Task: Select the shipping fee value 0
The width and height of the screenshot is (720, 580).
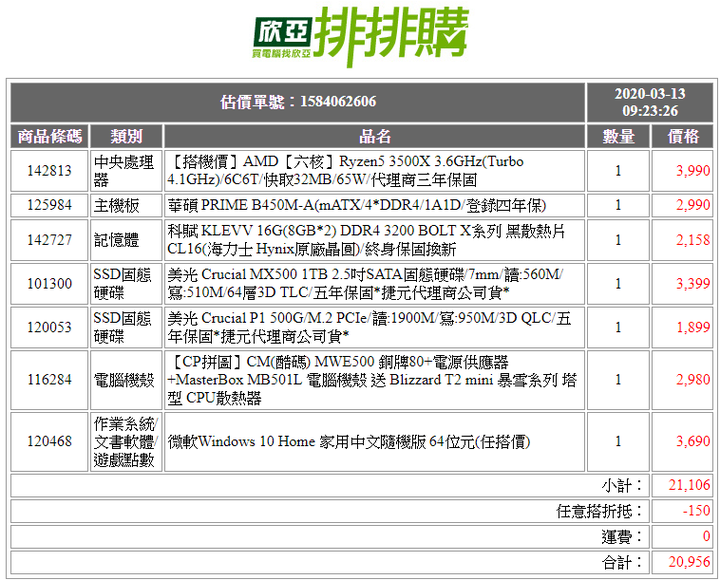Action: coord(707,537)
